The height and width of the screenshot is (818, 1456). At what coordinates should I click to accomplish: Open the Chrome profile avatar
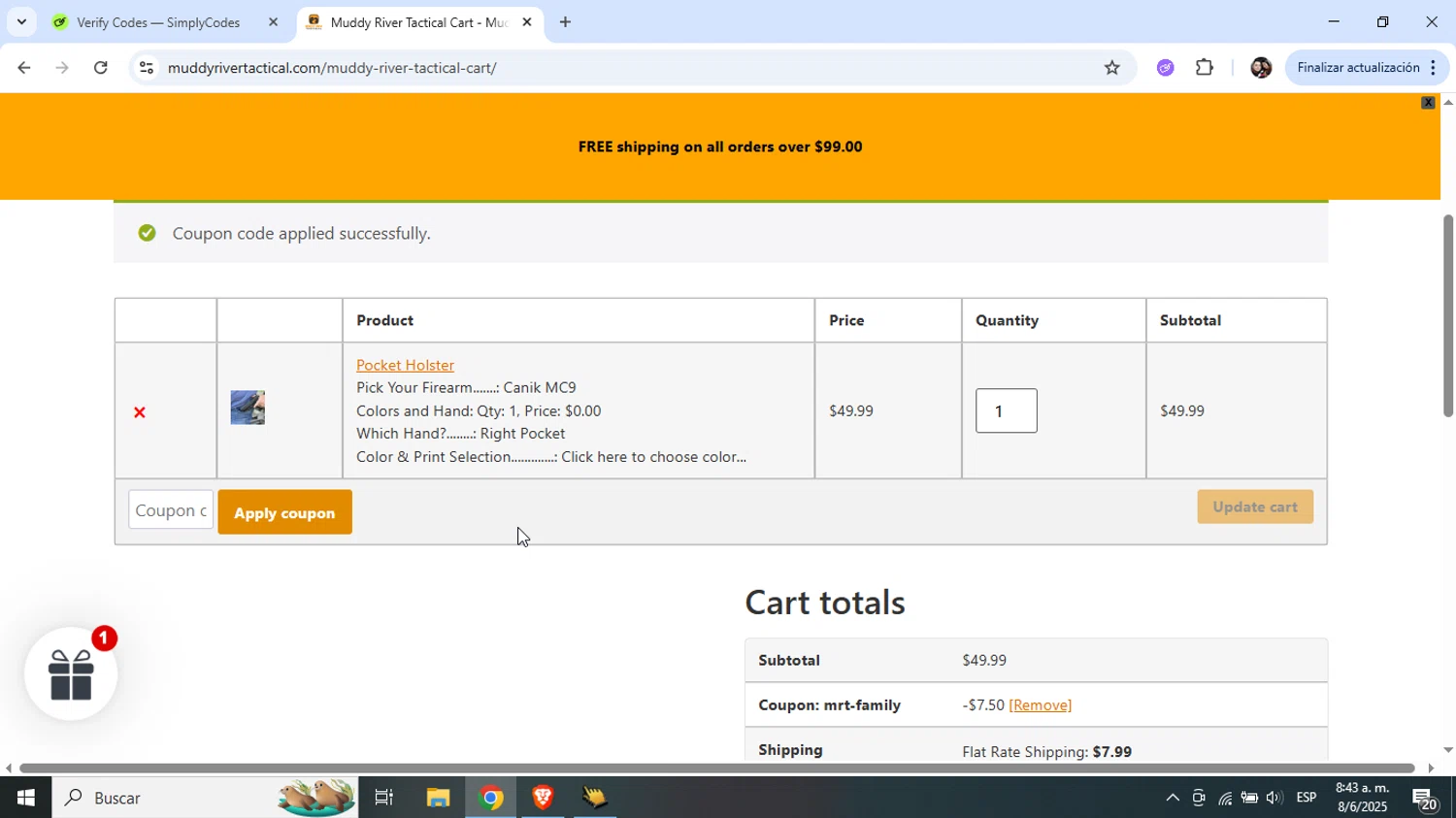click(1261, 68)
